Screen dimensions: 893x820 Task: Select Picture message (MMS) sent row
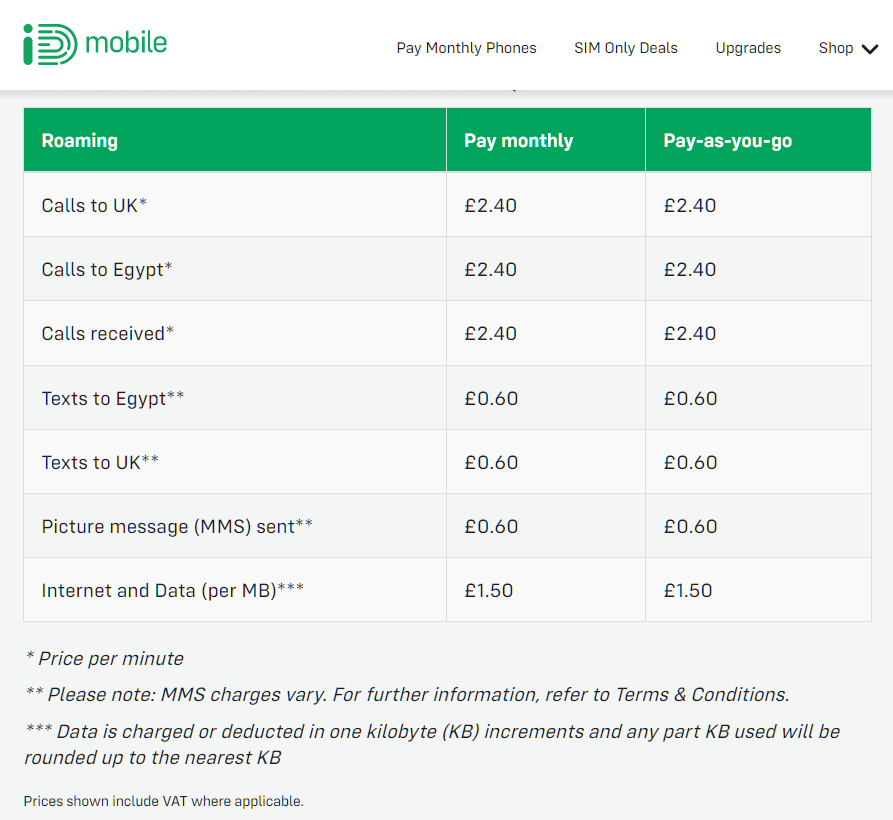(x=448, y=526)
